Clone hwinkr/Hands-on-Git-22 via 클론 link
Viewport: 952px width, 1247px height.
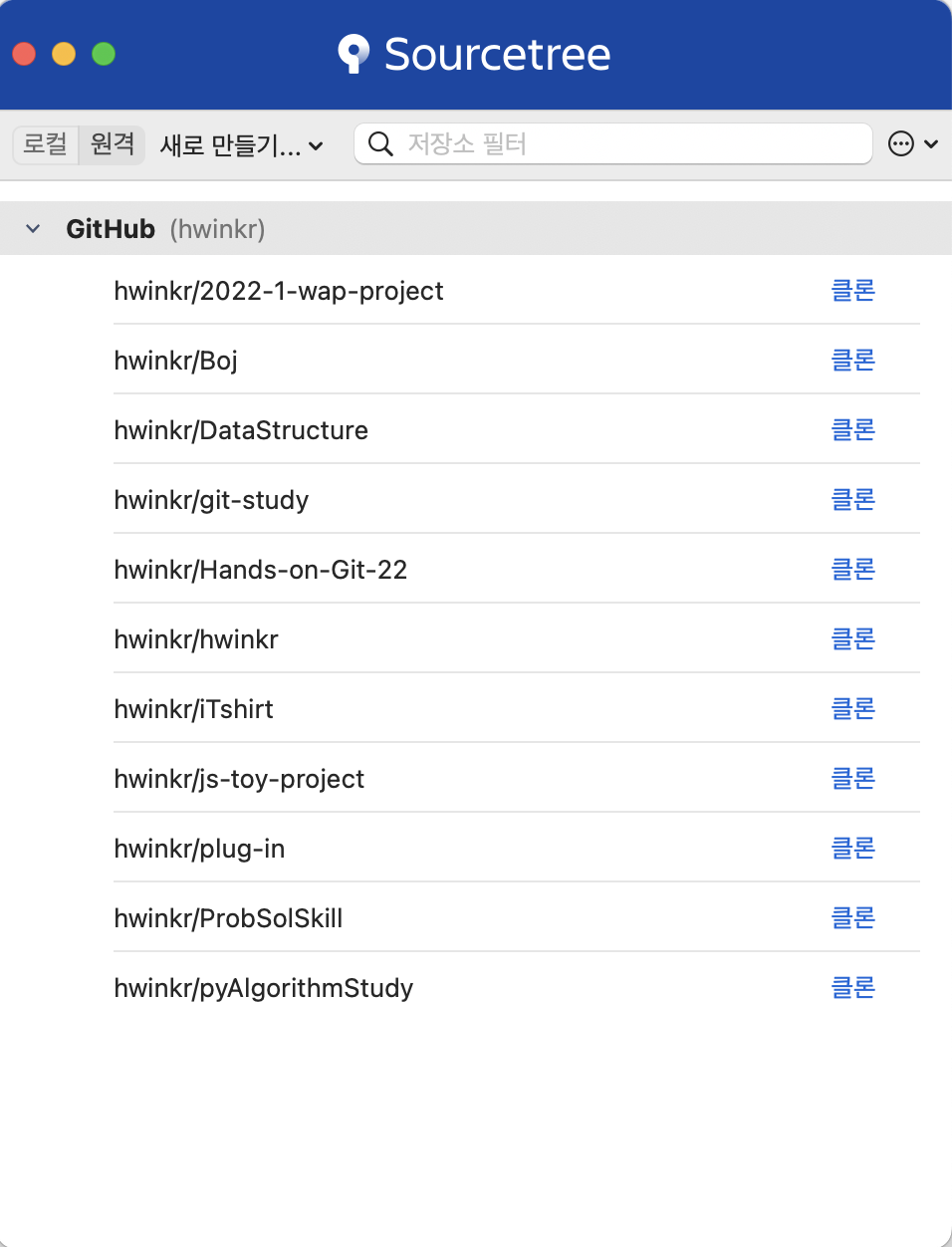[x=853, y=569]
